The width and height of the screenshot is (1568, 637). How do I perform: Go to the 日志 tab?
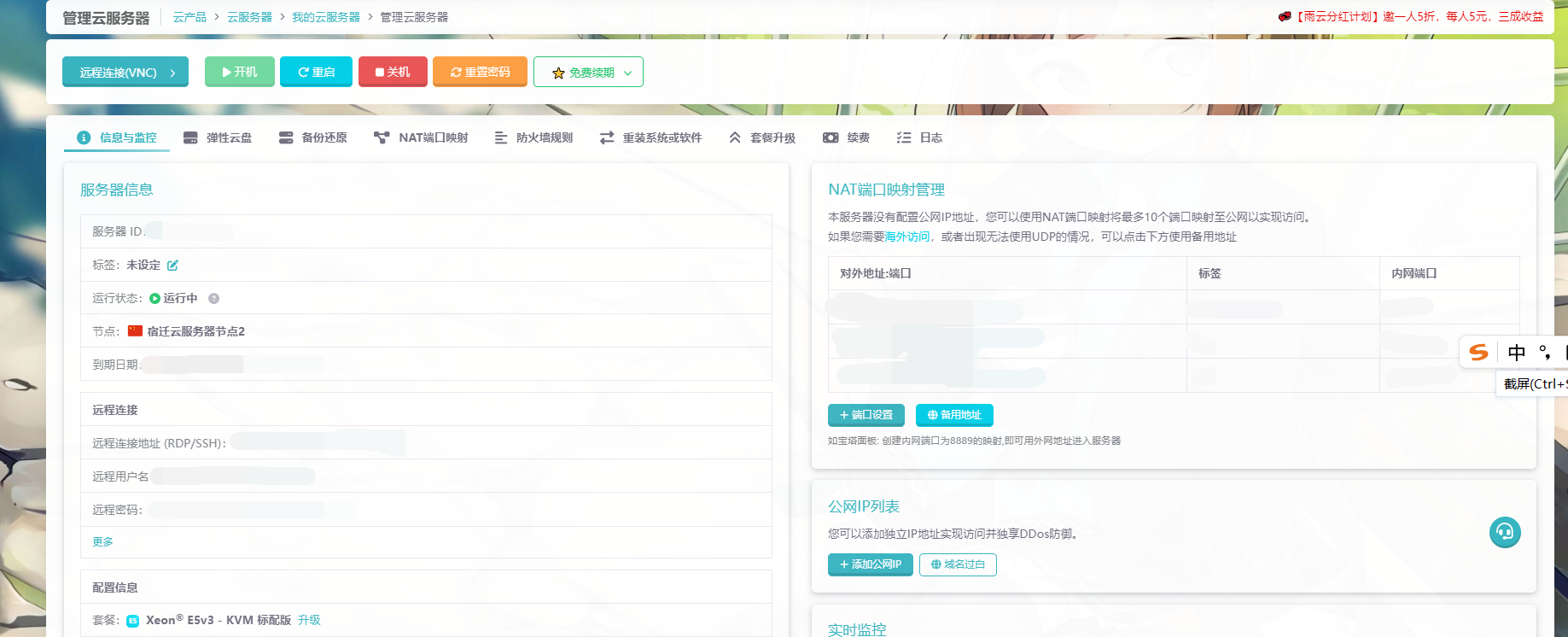coord(919,138)
